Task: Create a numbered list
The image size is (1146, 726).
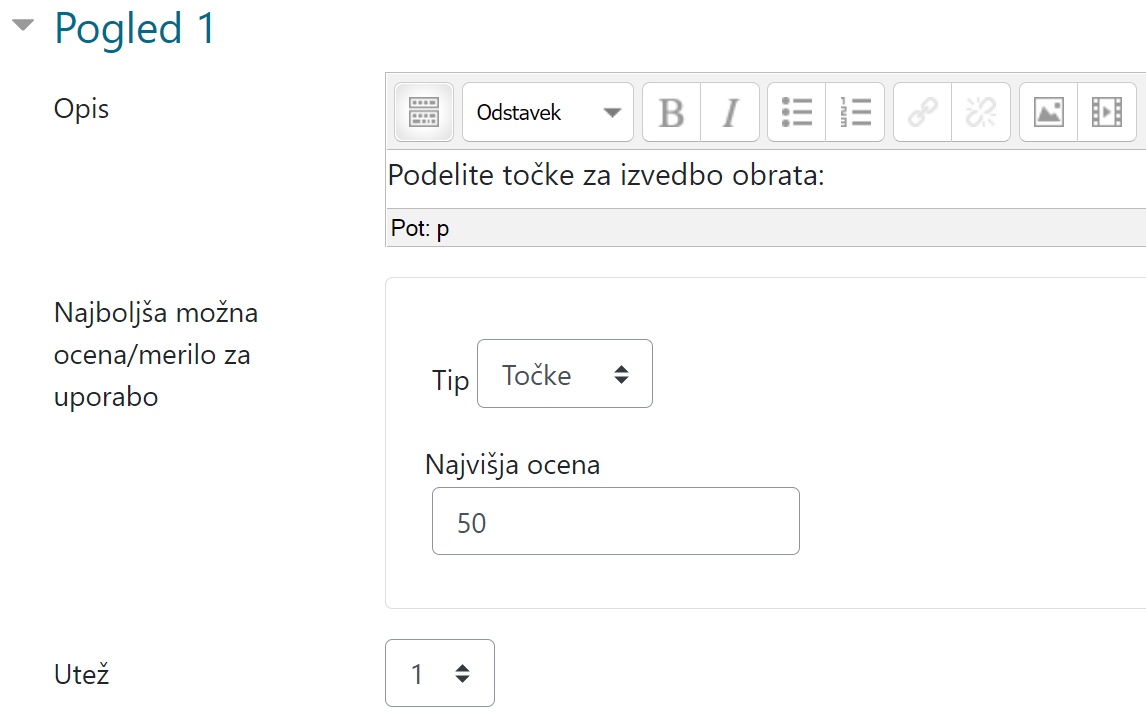Action: 856,112
